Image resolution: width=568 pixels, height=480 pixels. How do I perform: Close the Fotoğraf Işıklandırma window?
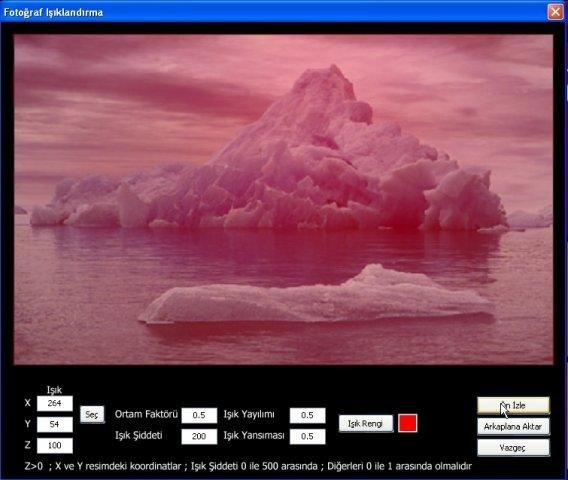[555, 12]
